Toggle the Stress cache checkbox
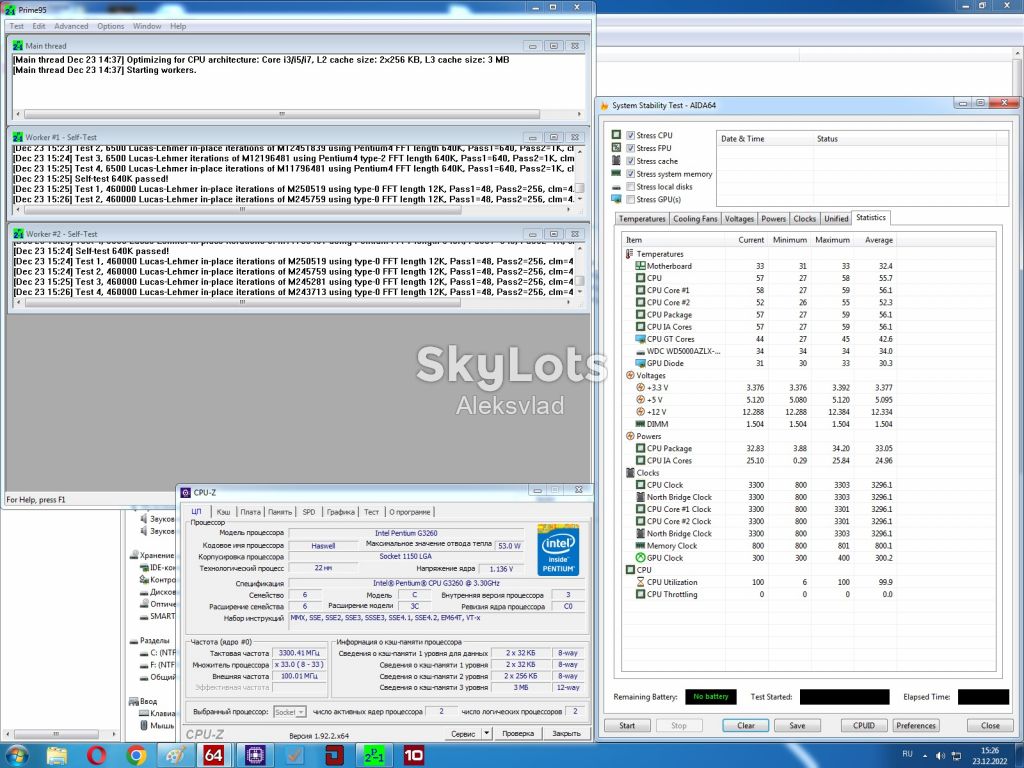Viewport: 1024px width, 768px height. [630, 161]
